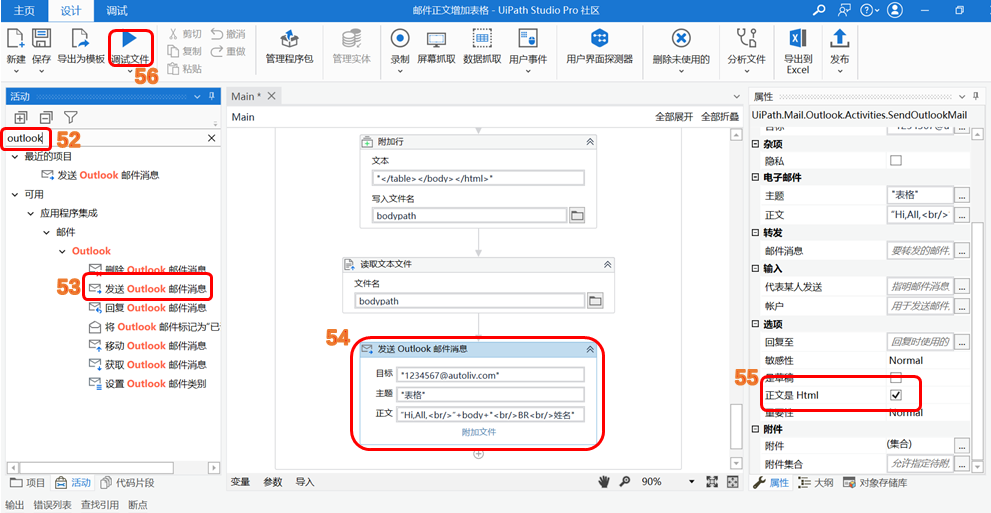
Task: Collapse the Append Line (附加行) activity
Action: (590, 142)
